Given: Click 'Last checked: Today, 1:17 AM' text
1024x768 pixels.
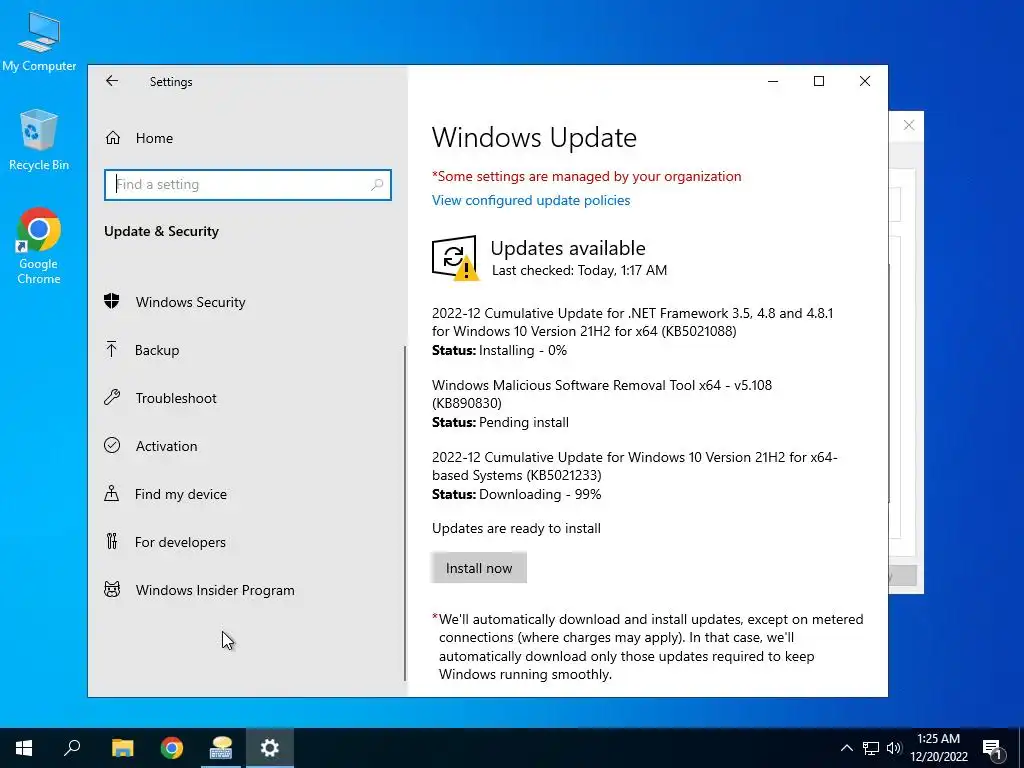Looking at the screenshot, I should click(579, 270).
